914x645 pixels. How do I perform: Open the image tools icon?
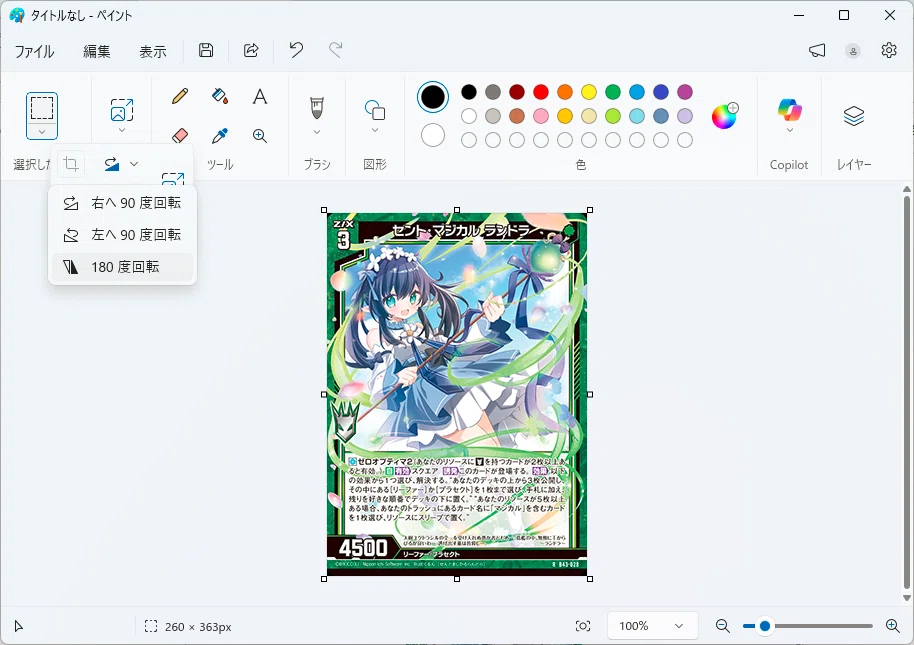[x=122, y=110]
